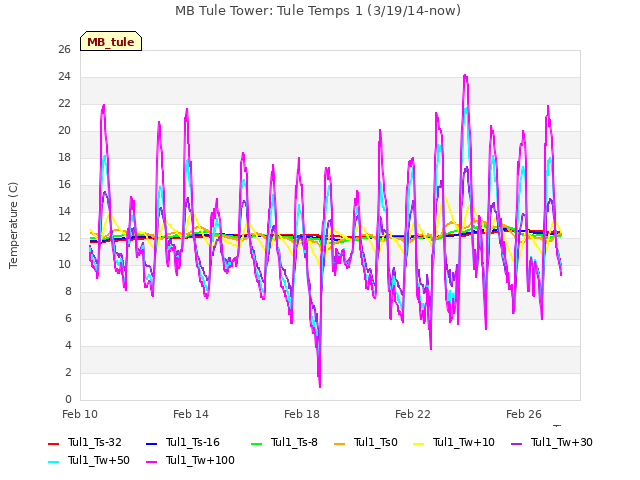Click the 0 y-axis tick label
640x480 pixels.
pos(68,399)
